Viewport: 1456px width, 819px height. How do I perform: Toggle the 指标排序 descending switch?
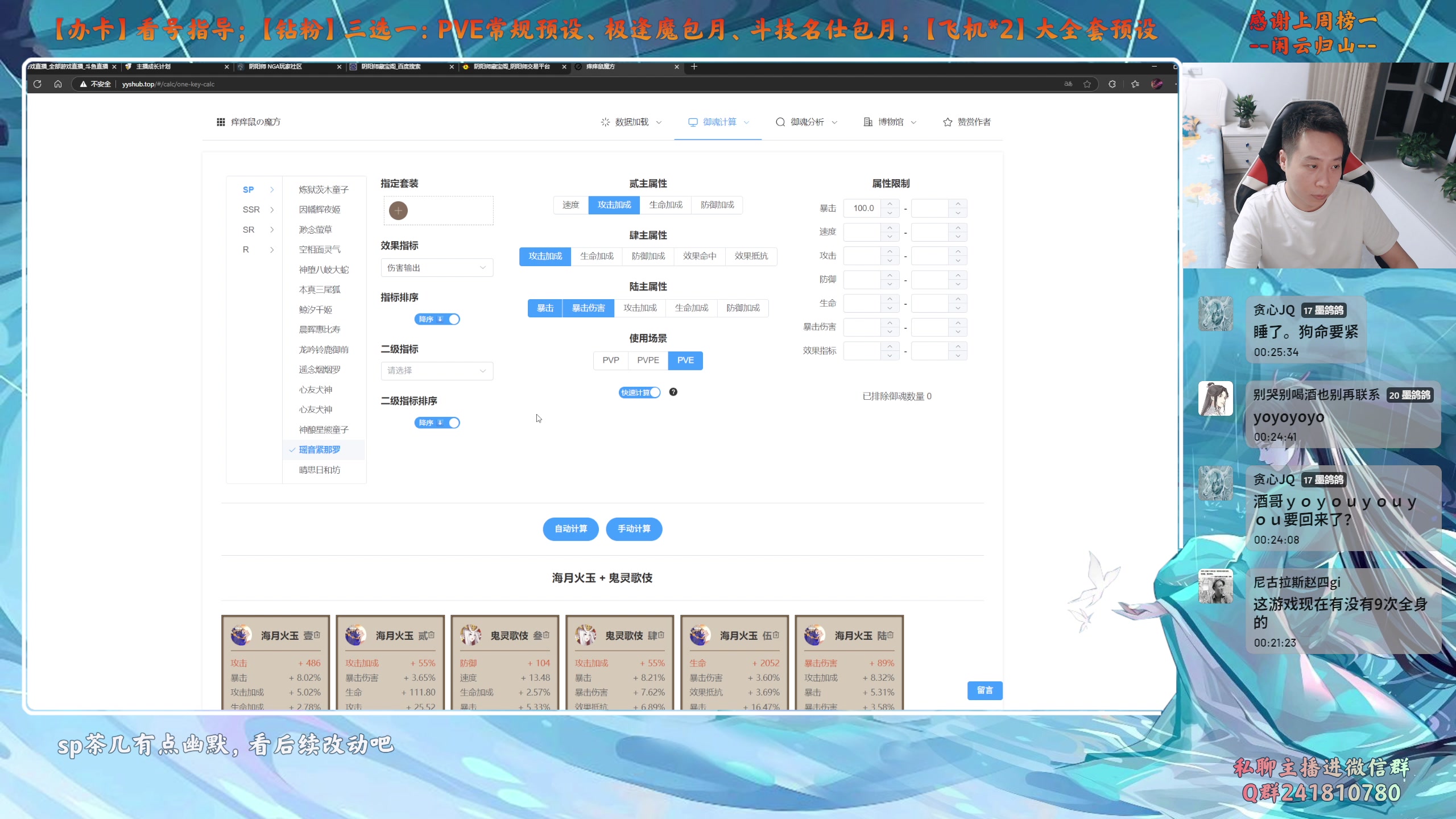[437, 319]
